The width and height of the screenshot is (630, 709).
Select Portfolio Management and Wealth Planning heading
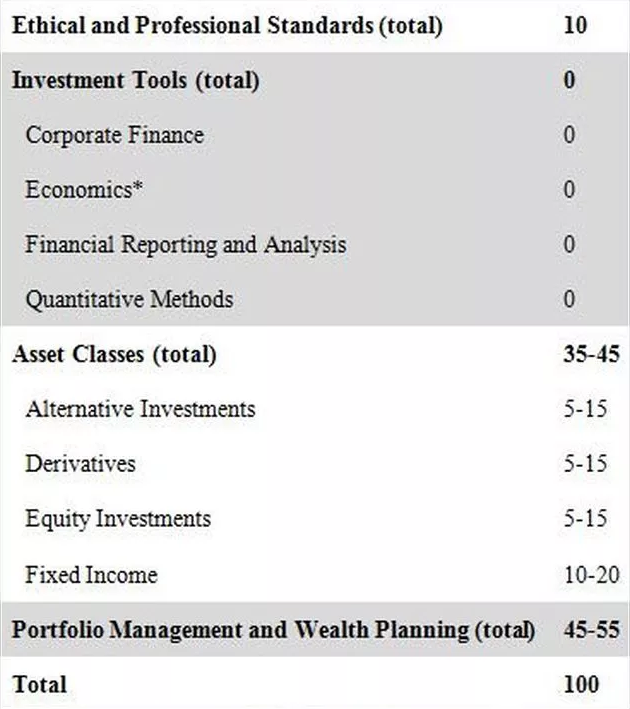[273, 630]
